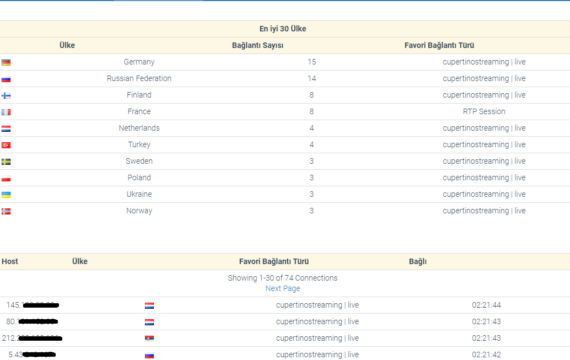570x360 pixels.
Task: Click connection count 3 in Norway row
Action: 312,211
